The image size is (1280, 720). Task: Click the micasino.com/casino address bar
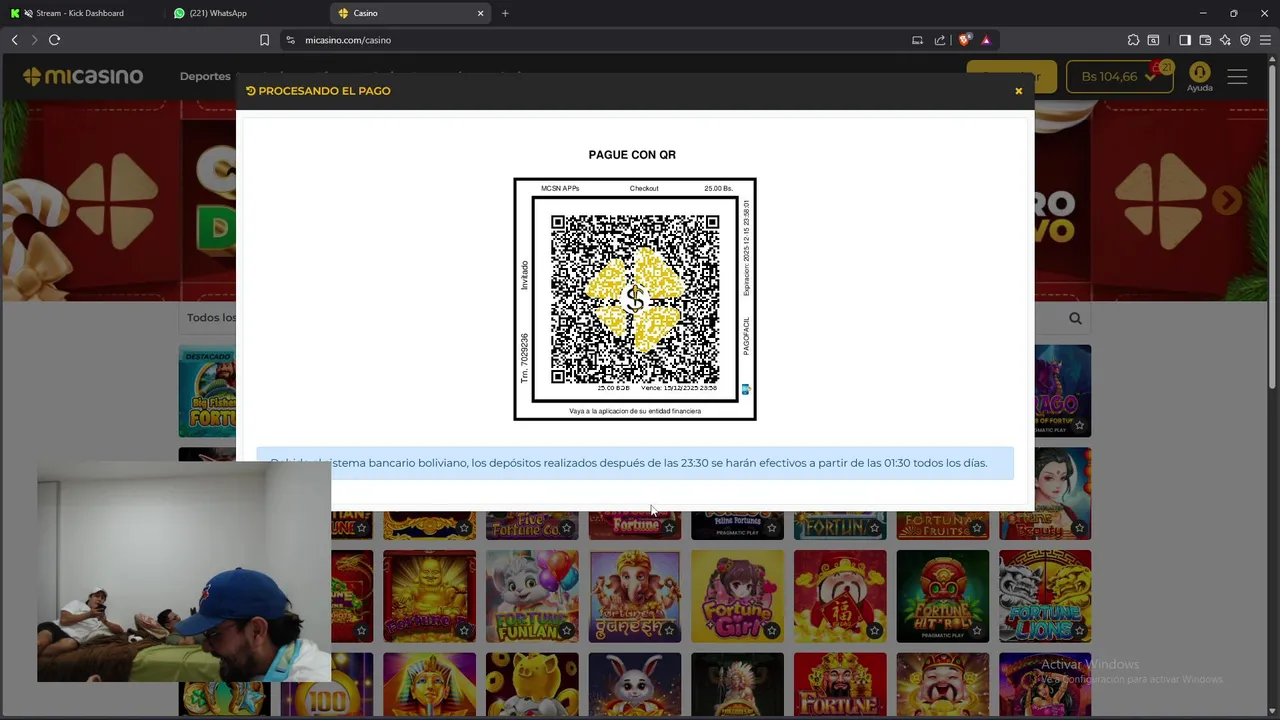point(600,40)
